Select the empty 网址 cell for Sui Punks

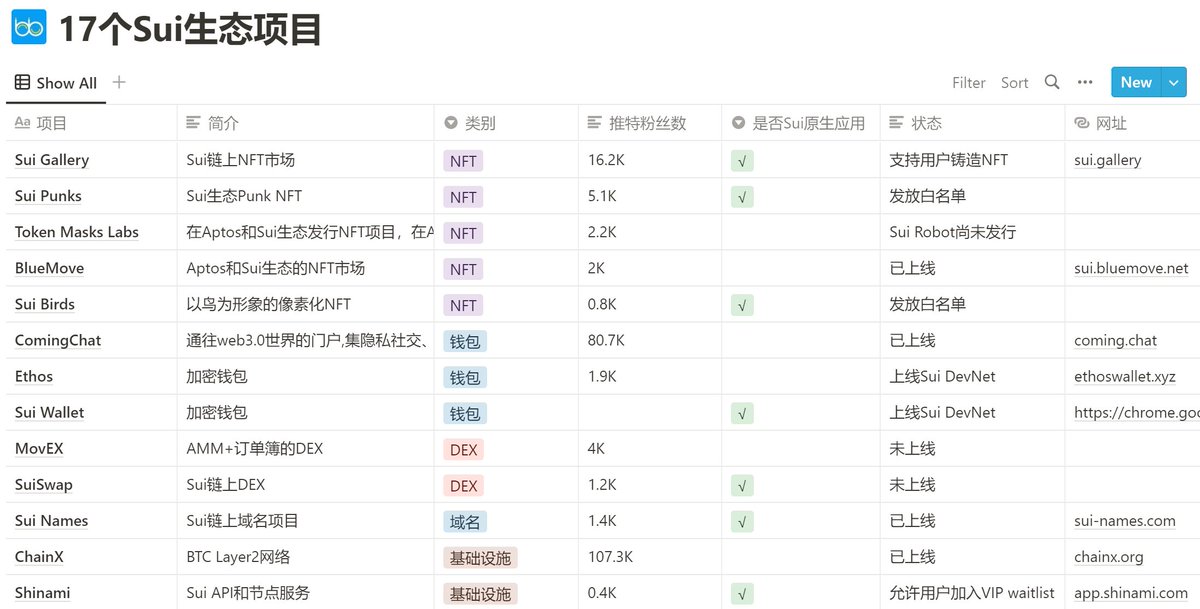click(1133, 197)
